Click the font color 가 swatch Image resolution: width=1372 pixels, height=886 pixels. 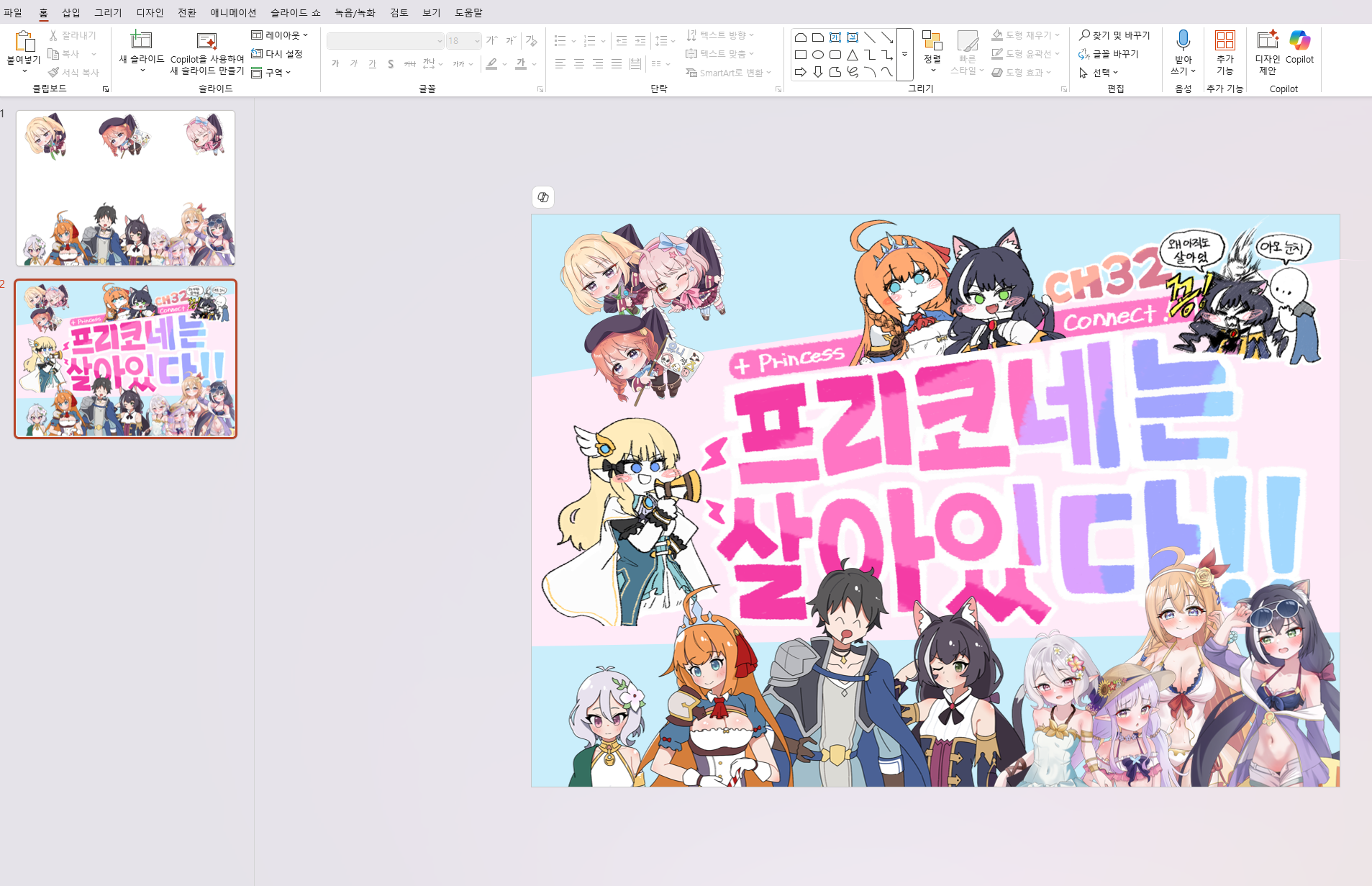tap(521, 64)
